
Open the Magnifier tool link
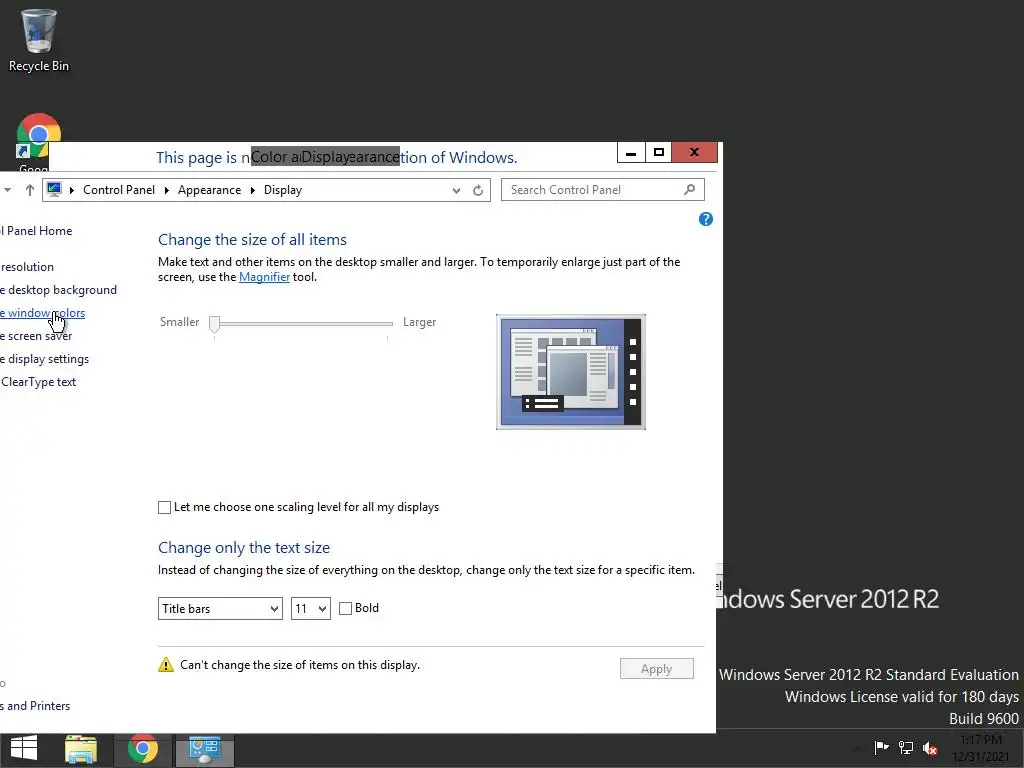(x=264, y=277)
